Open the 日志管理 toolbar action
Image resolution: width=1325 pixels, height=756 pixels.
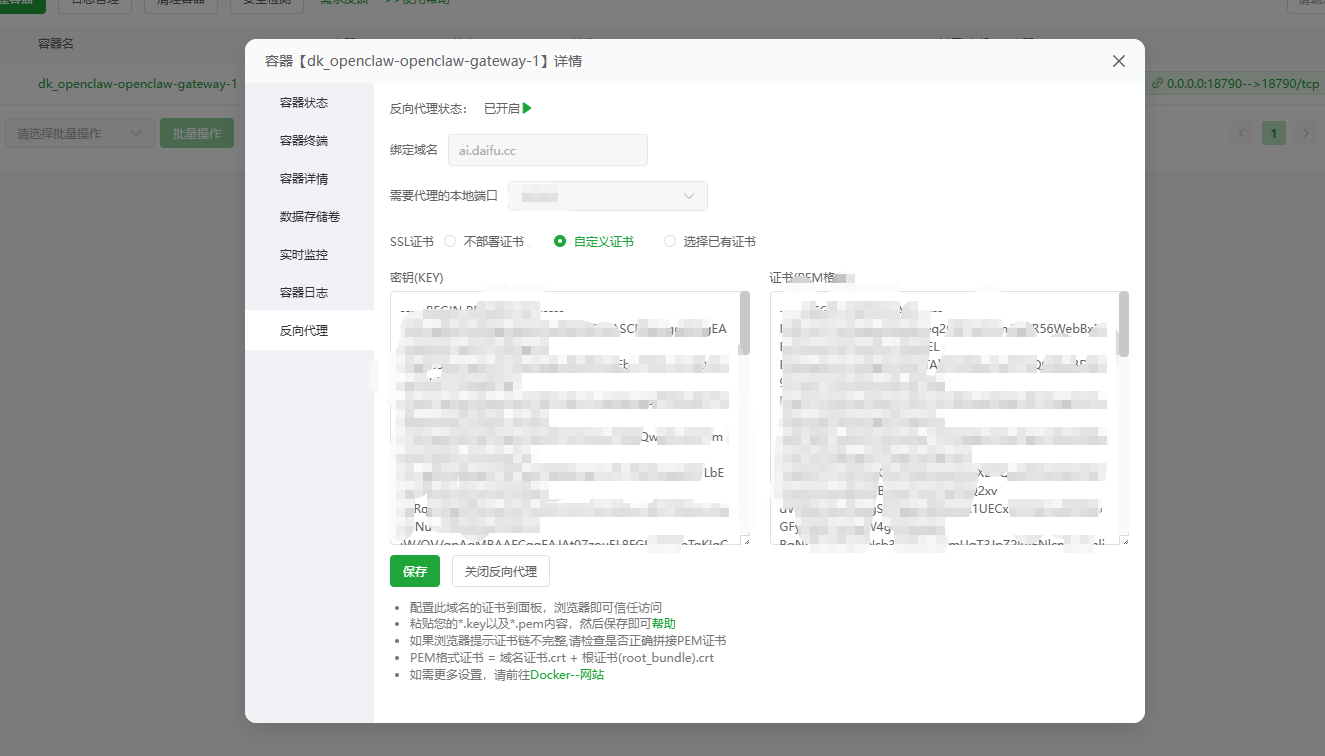pos(95,4)
